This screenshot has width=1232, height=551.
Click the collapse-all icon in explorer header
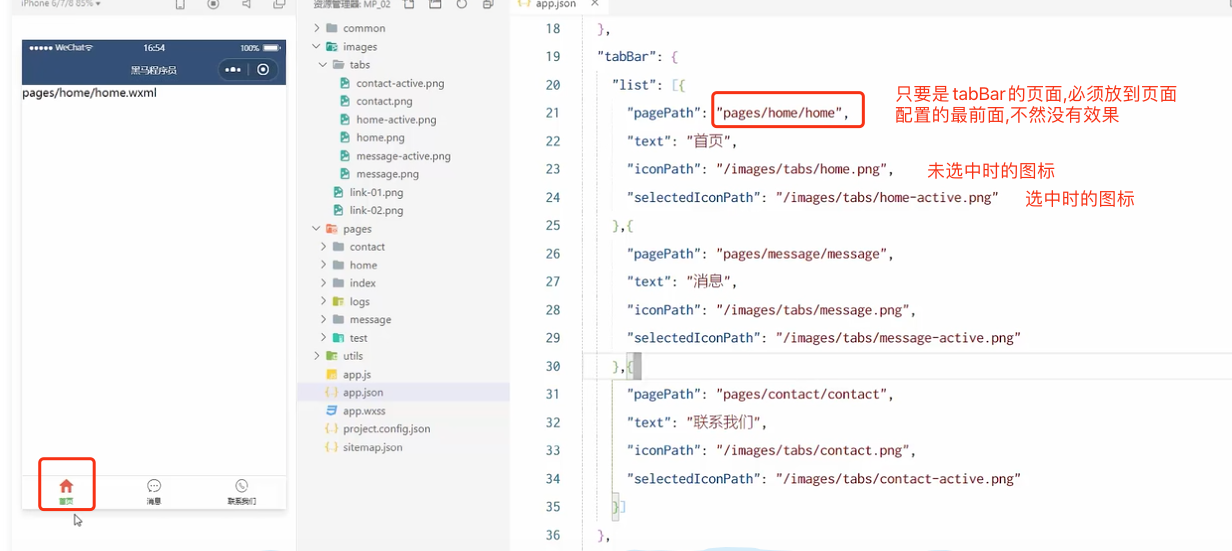pyautogui.click(x=488, y=4)
